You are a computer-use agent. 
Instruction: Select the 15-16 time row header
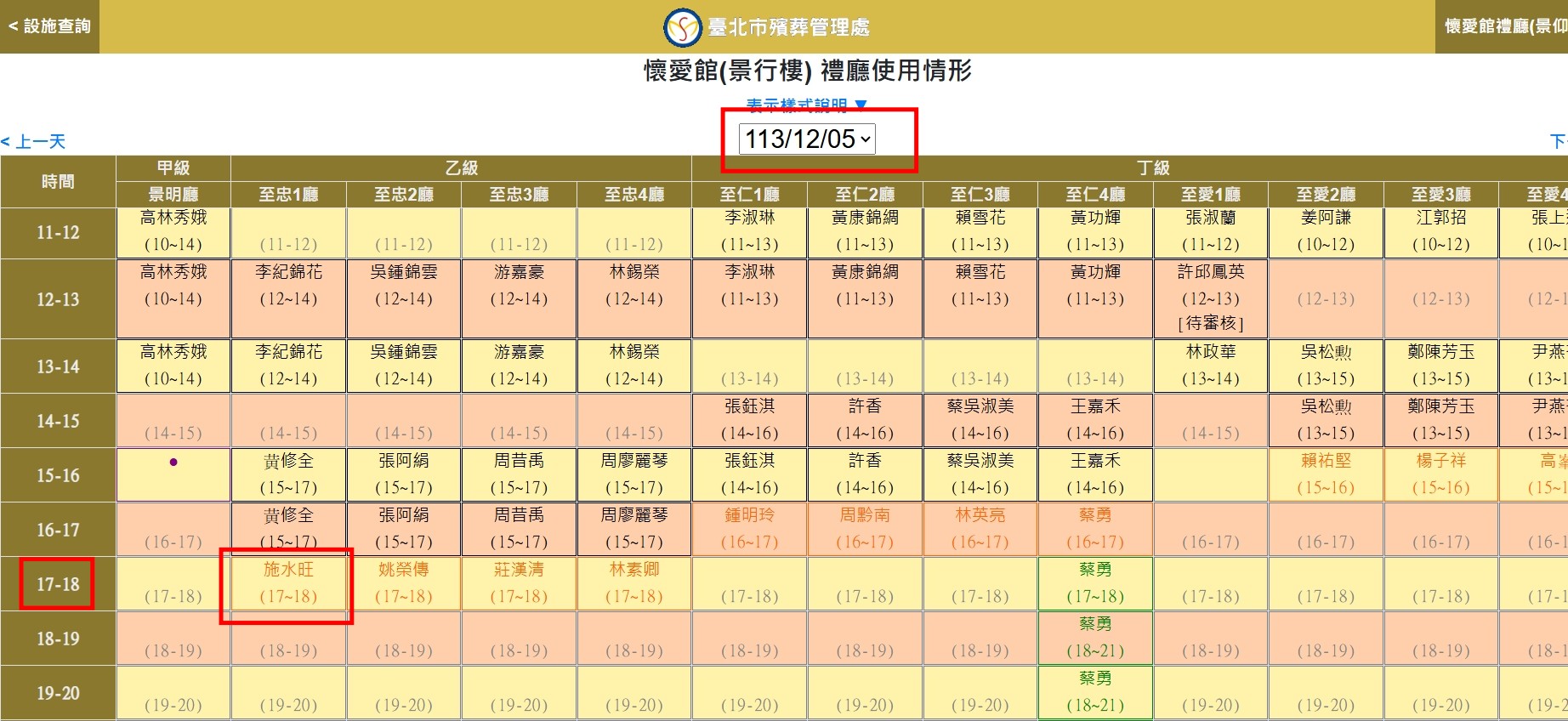point(58,475)
